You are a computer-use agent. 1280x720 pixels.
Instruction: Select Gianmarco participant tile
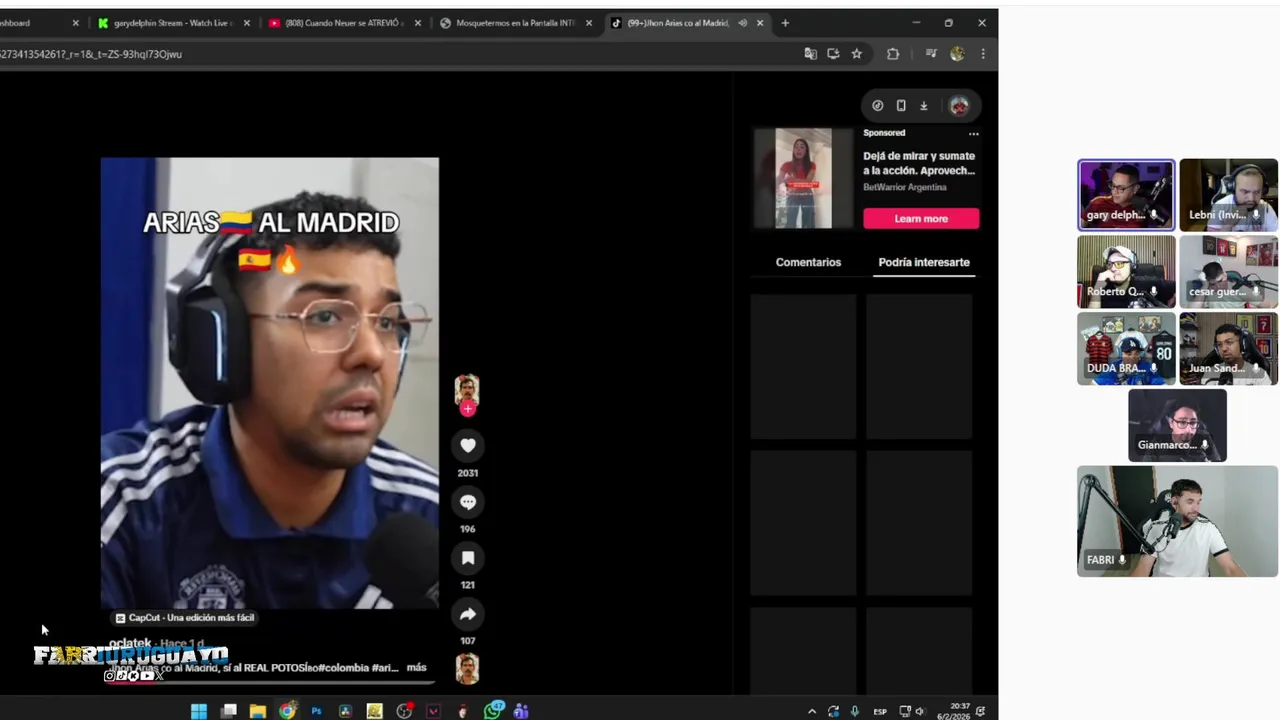click(x=1177, y=425)
